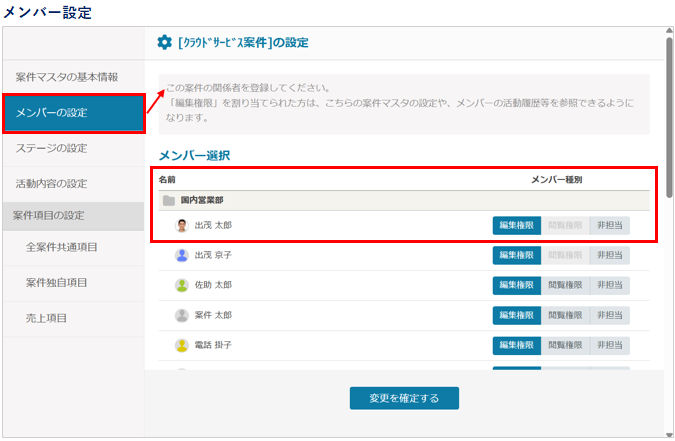Viewport: 675px width, 441px height.
Task: Click 佐助 太郎's green avatar icon
Action: 182,285
